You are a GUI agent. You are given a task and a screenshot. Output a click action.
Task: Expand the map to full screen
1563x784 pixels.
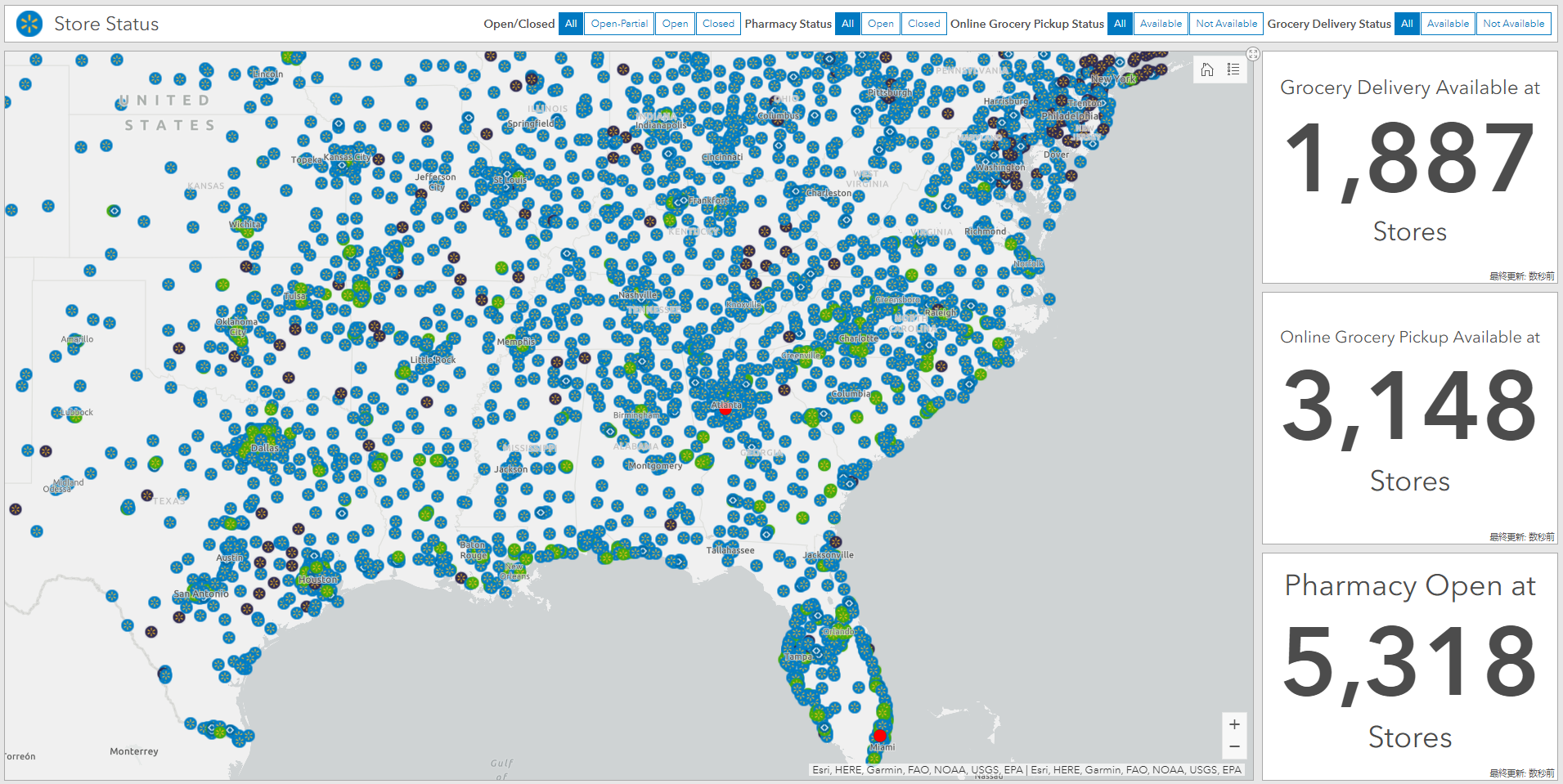1253,54
